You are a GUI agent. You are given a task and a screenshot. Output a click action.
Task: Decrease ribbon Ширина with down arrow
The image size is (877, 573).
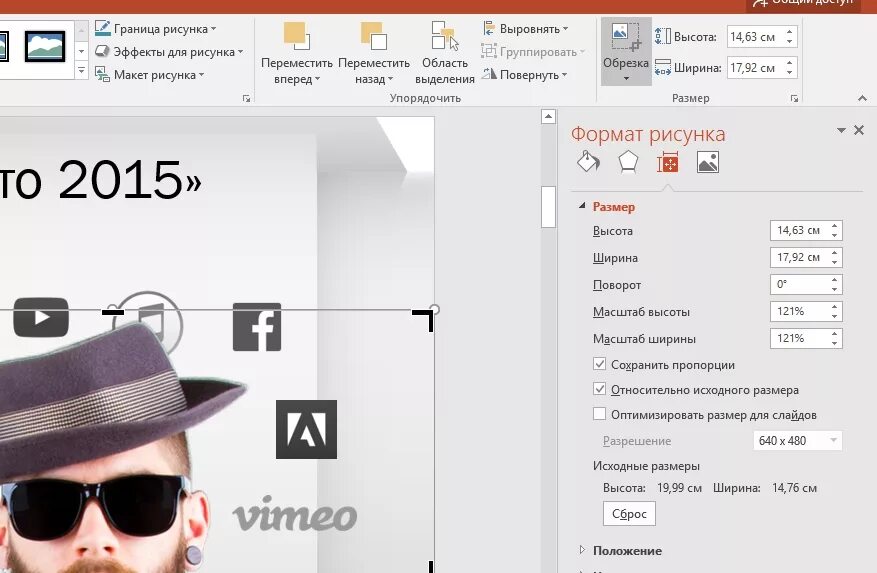pos(789,73)
